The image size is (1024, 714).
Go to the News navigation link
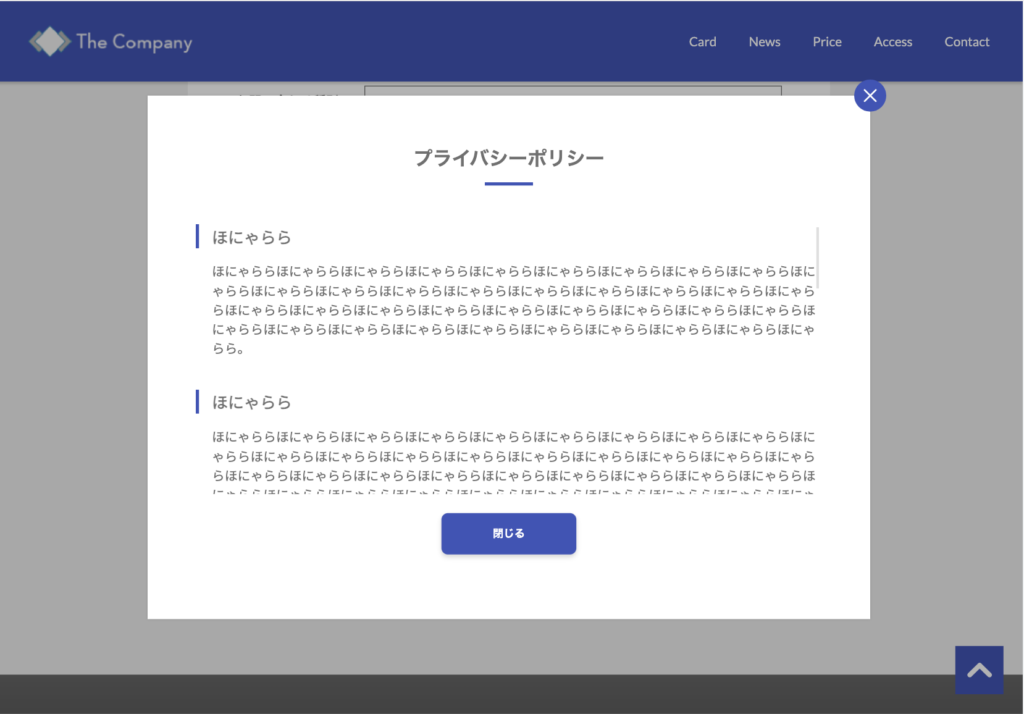point(764,42)
